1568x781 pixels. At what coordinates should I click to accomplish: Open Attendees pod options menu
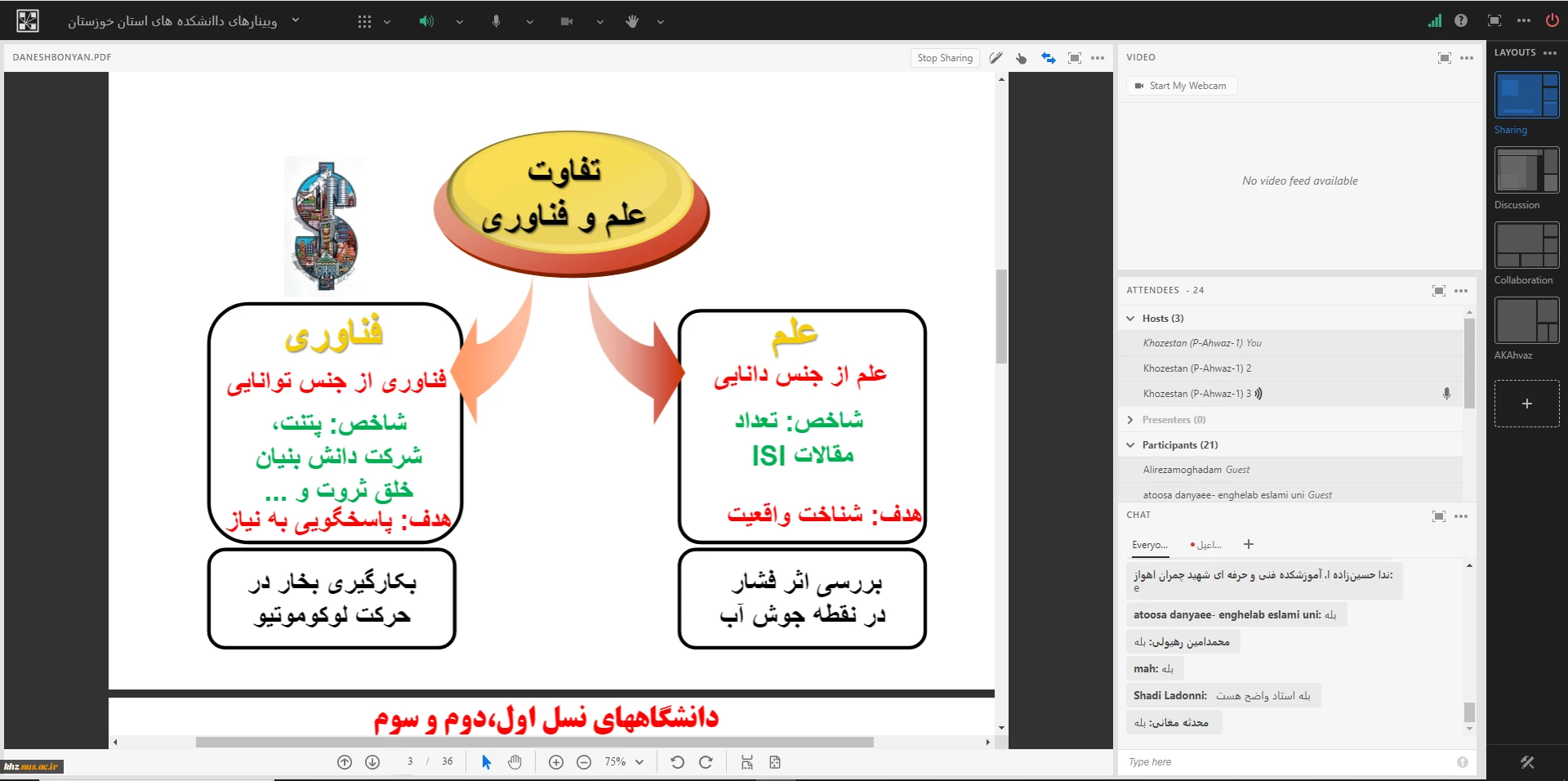[1461, 291]
